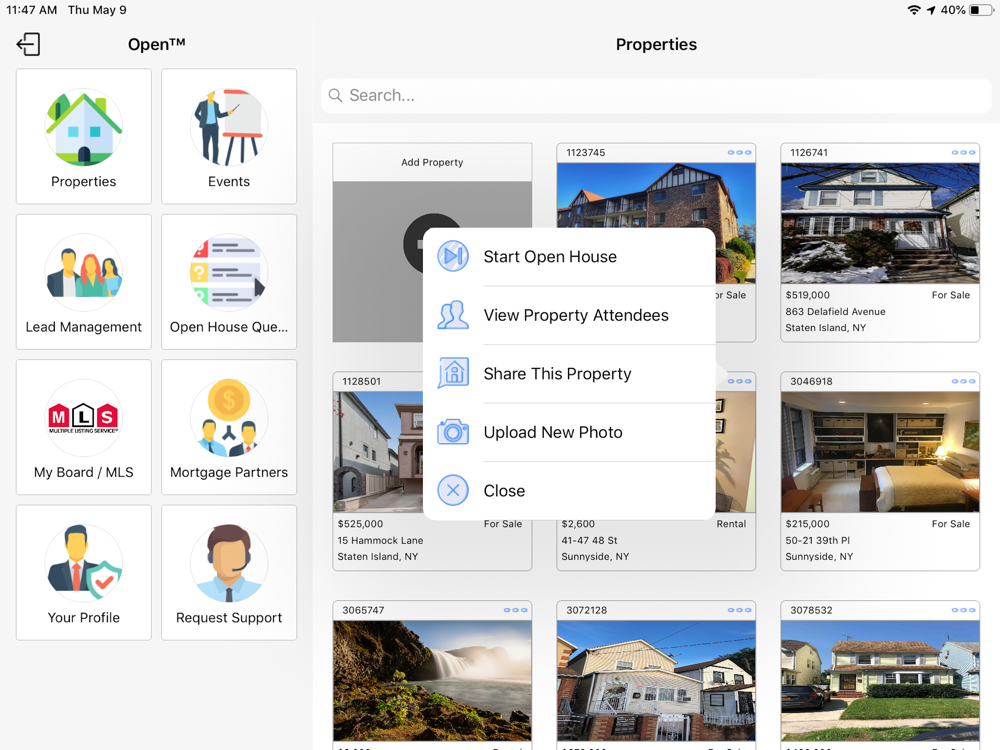This screenshot has height=750, width=1000.
Task: Tap the Wi-Fi status icon
Action: pos(914,10)
